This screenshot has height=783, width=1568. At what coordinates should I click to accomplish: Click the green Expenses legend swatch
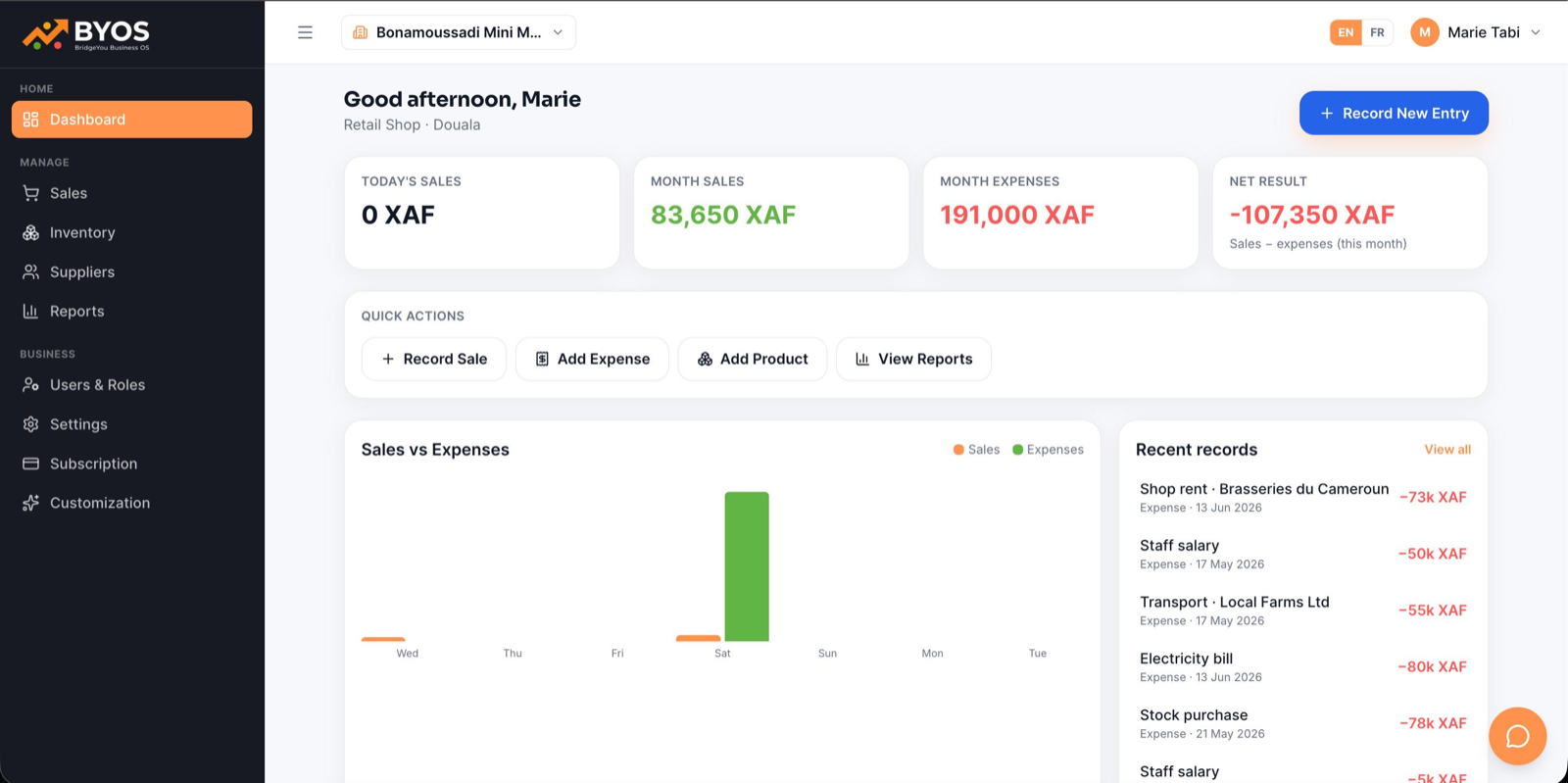pyautogui.click(x=1017, y=450)
